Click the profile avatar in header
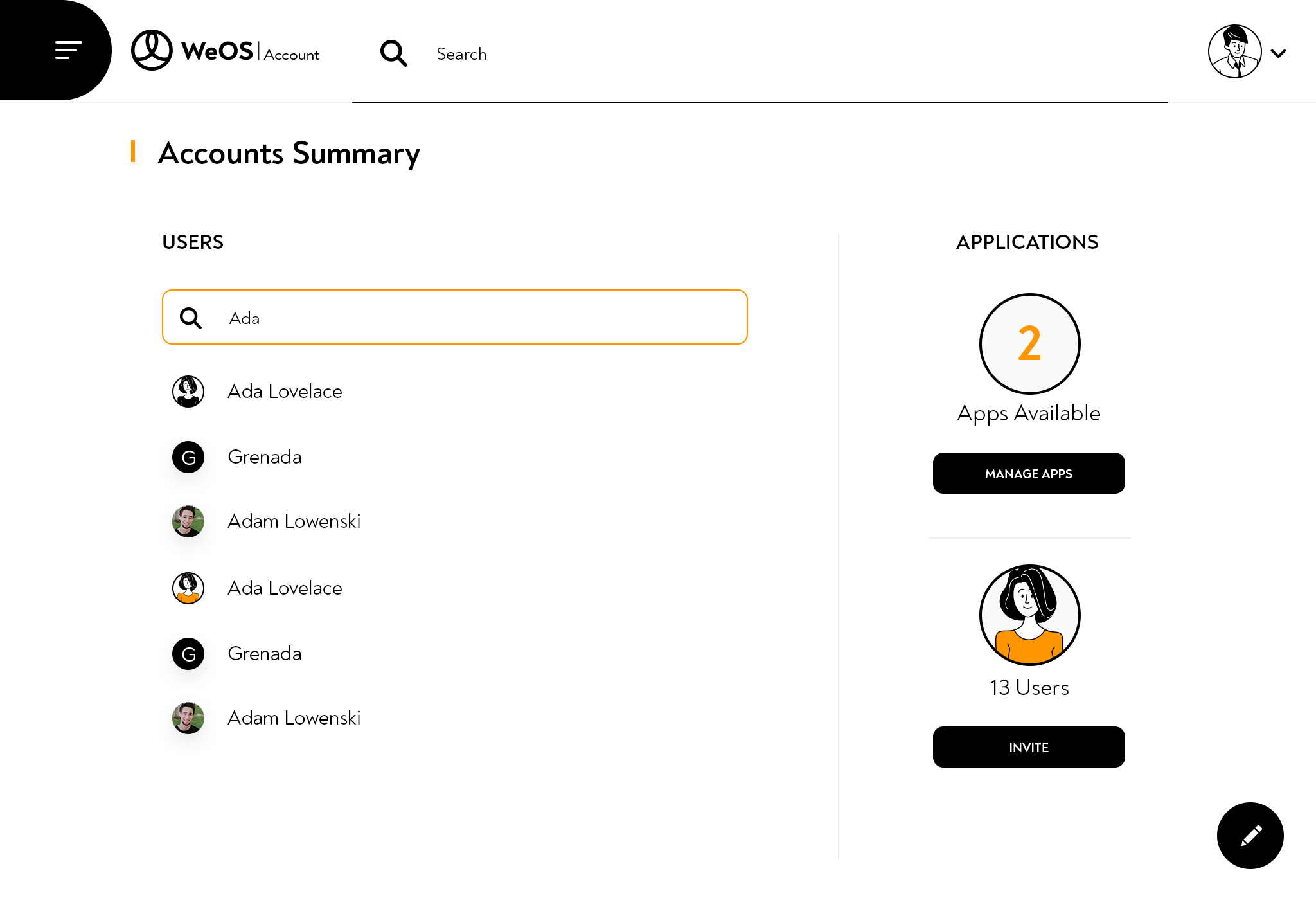Viewport: 1316px width, 900px height. [x=1234, y=52]
